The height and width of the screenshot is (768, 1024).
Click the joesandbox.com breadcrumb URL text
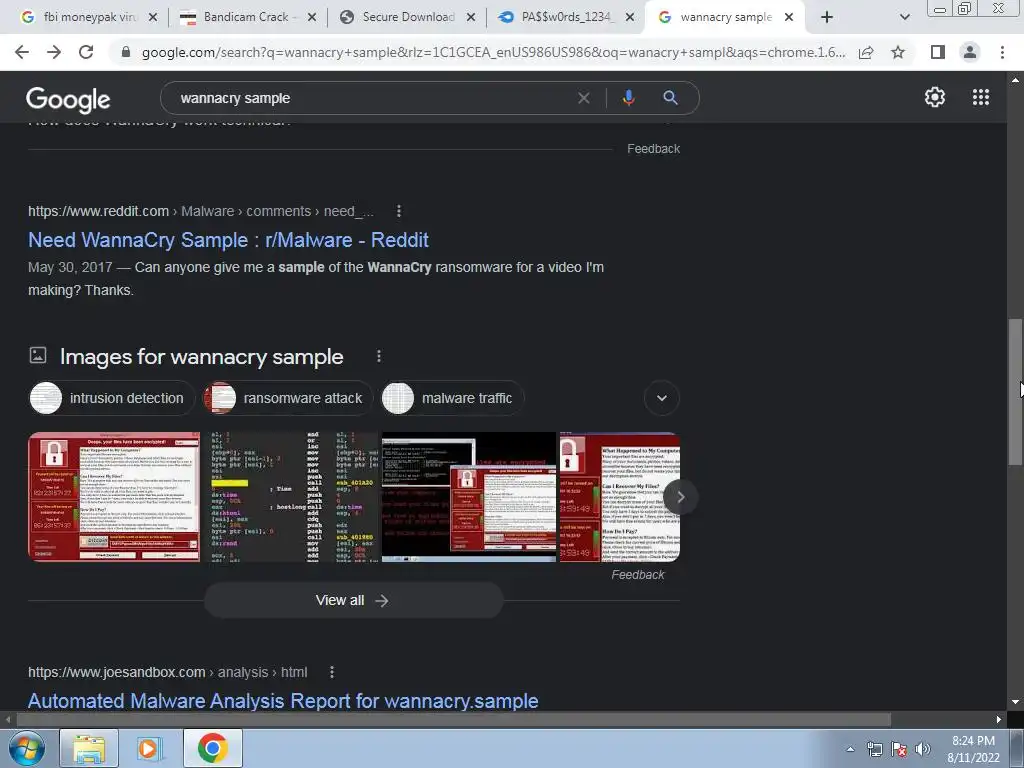116,672
